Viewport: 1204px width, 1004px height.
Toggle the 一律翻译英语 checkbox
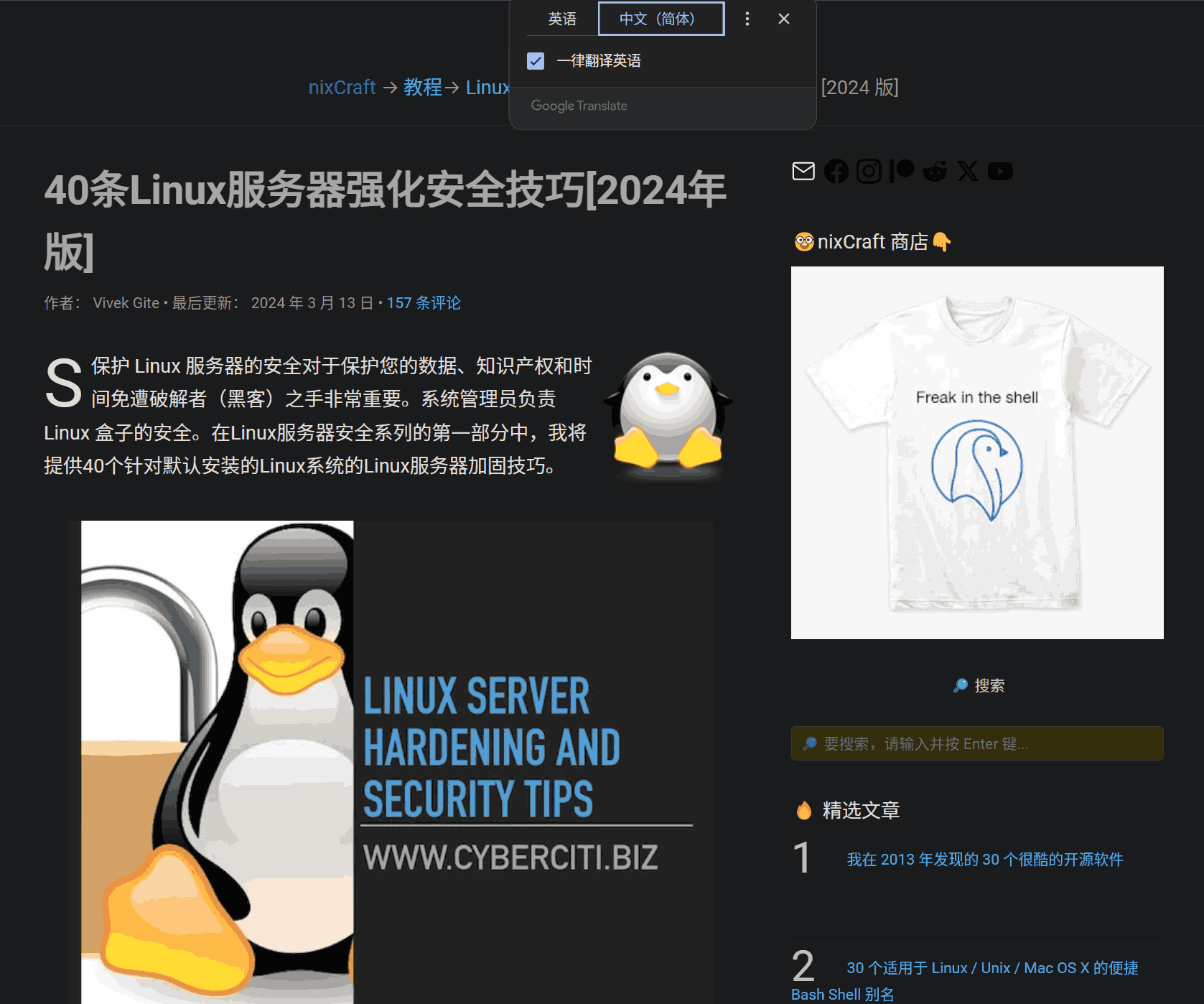(536, 61)
